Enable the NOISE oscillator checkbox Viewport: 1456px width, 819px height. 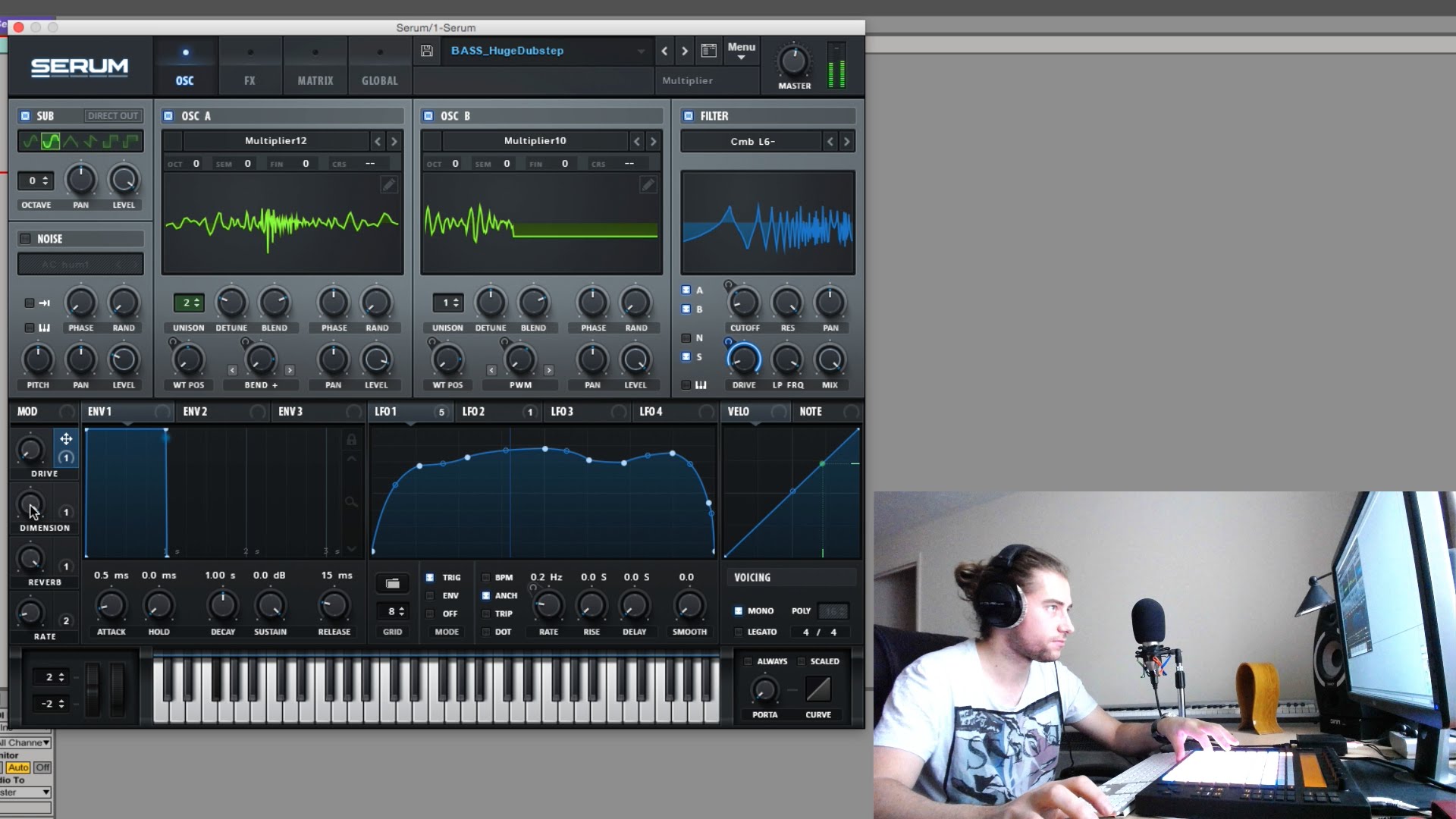25,239
